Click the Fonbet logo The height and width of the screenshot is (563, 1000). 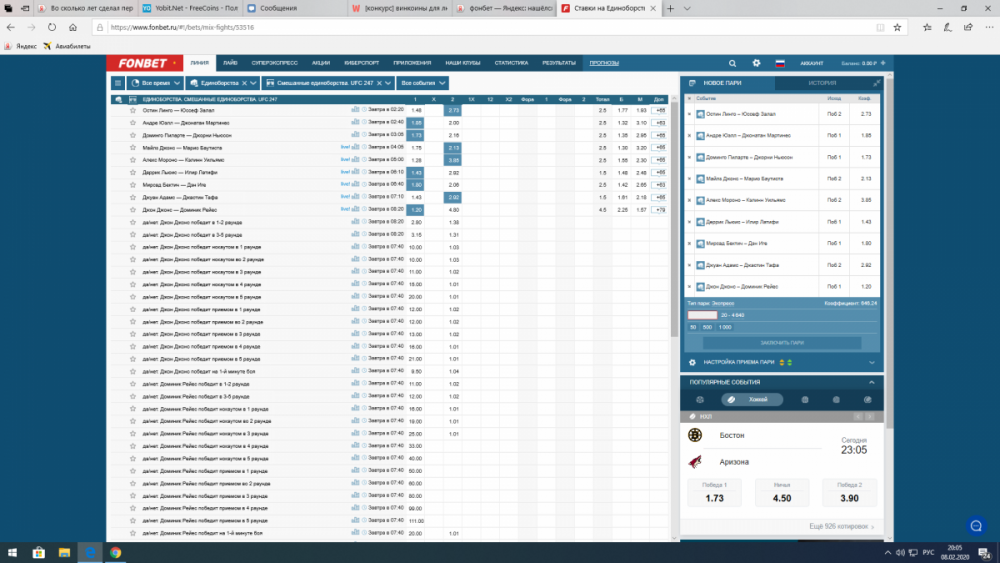click(x=145, y=63)
